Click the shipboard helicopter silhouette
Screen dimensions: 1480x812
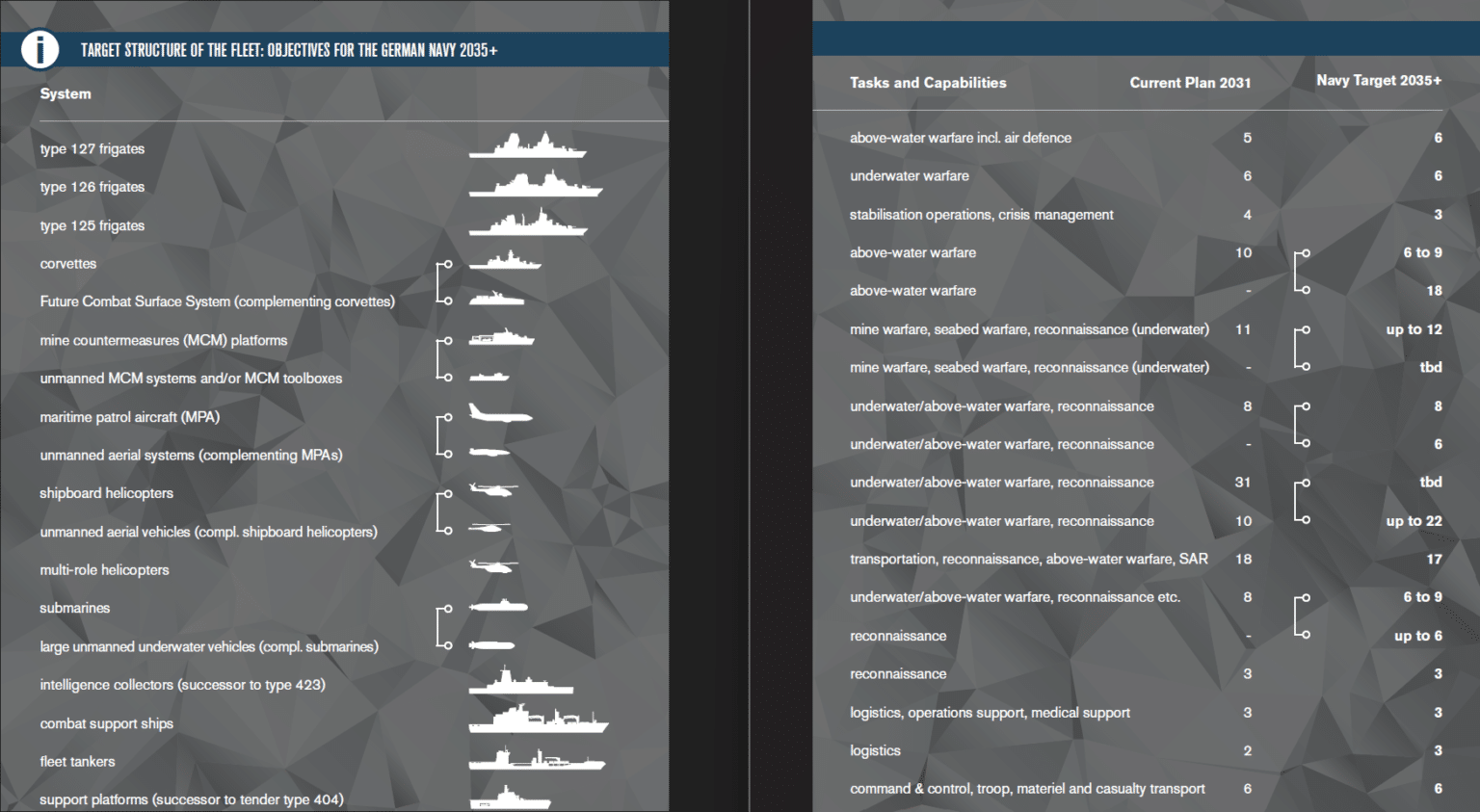tap(492, 490)
